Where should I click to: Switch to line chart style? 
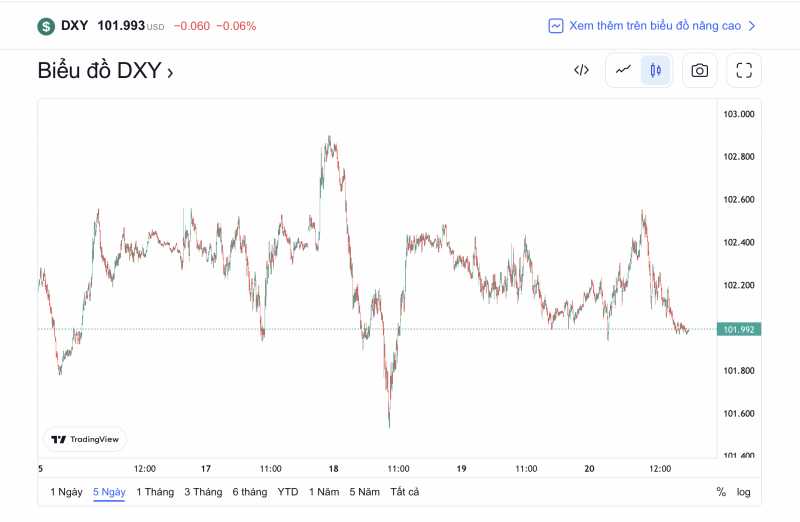click(624, 70)
